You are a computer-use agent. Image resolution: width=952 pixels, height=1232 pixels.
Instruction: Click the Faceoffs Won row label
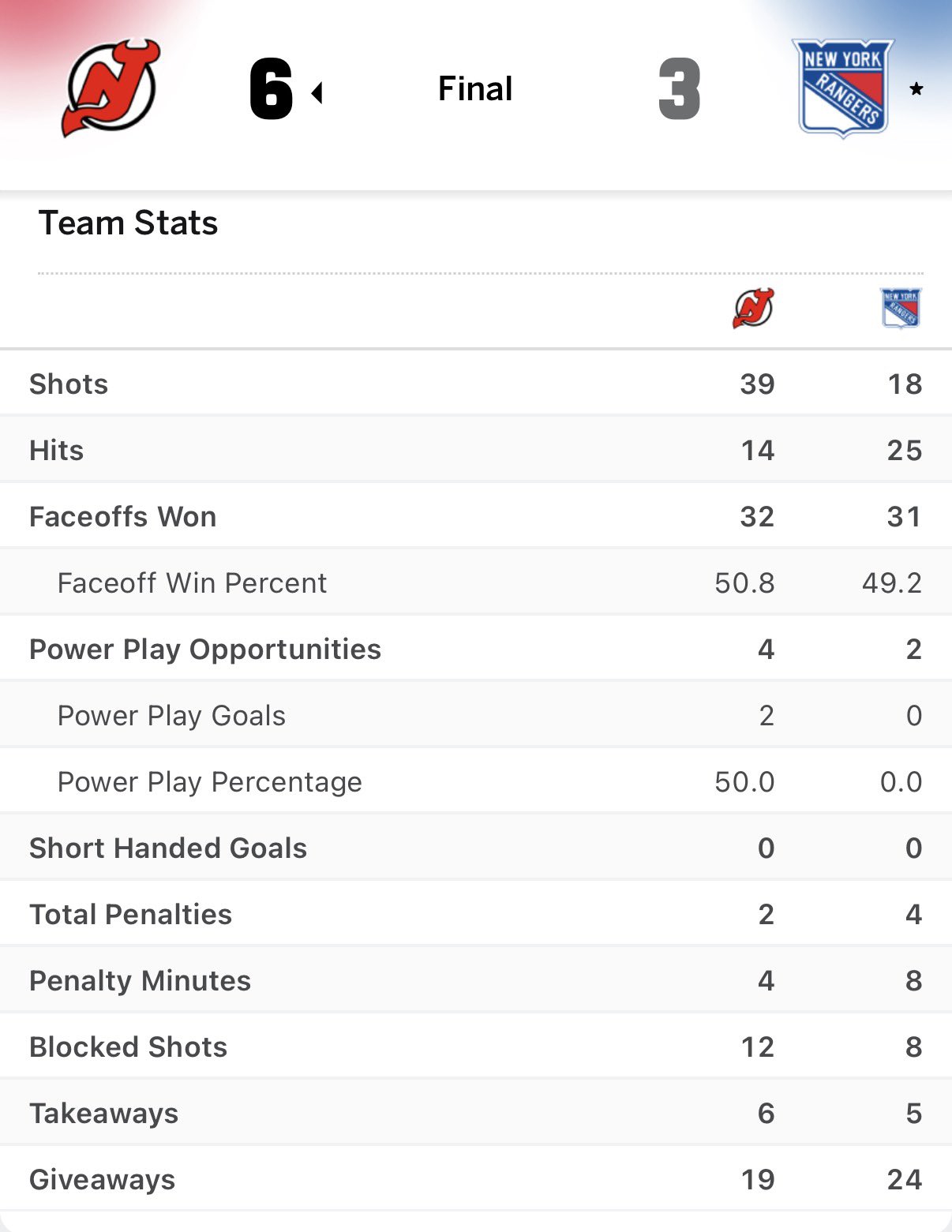(x=122, y=517)
